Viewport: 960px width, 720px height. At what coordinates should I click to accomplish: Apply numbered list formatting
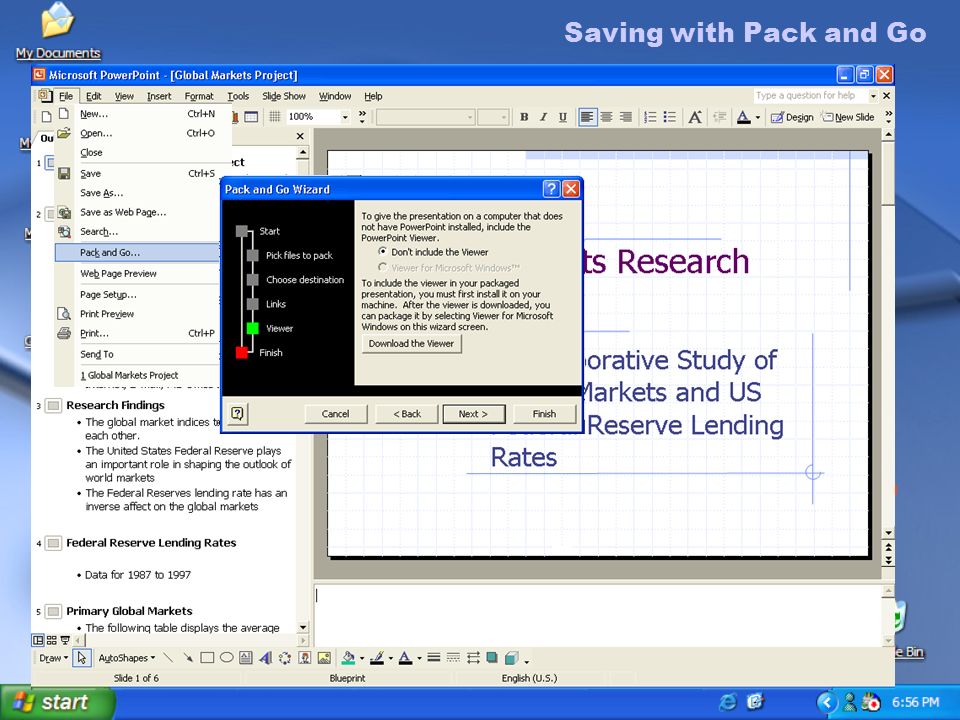(x=650, y=117)
